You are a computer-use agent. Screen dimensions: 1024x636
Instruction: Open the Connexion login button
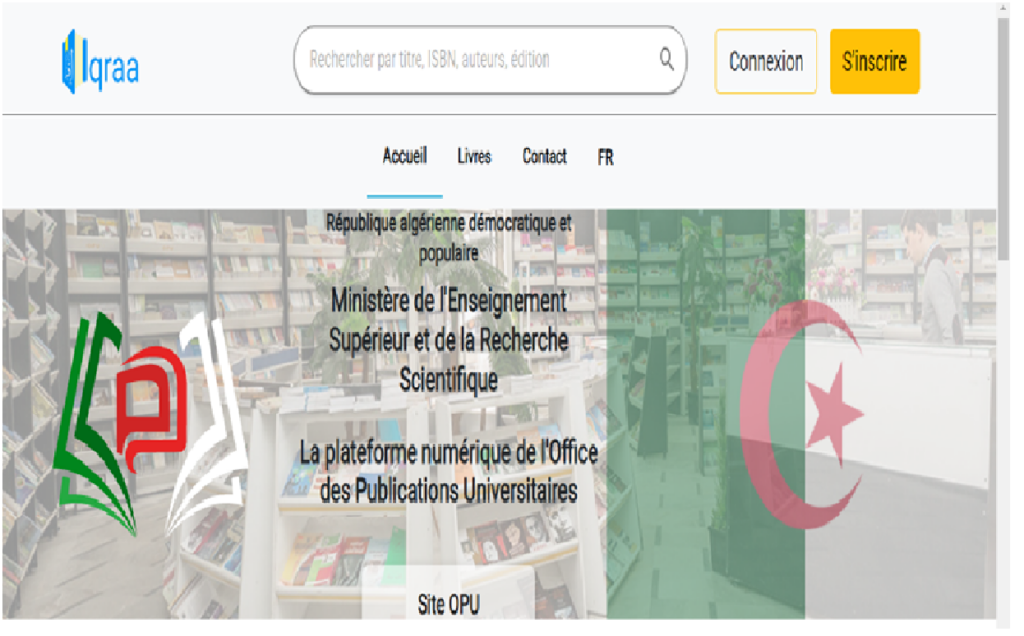click(766, 61)
